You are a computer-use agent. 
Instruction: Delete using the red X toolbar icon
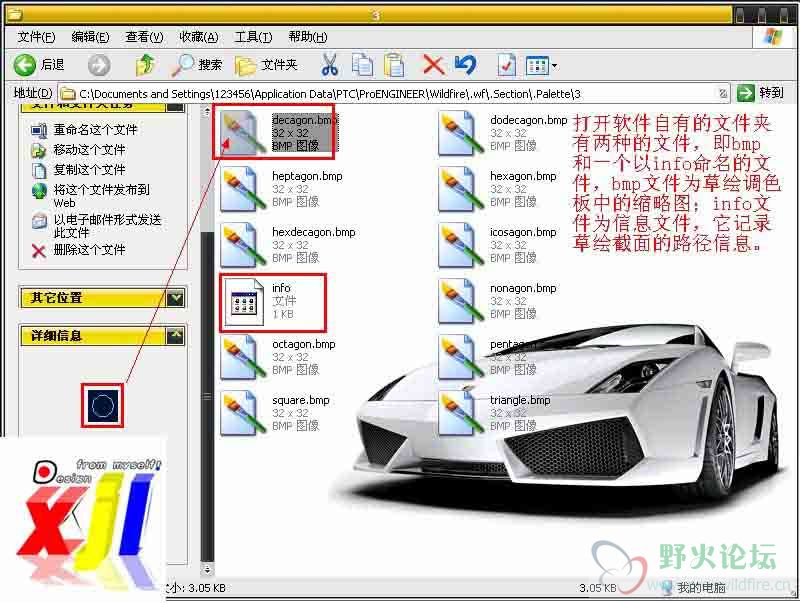coord(433,65)
